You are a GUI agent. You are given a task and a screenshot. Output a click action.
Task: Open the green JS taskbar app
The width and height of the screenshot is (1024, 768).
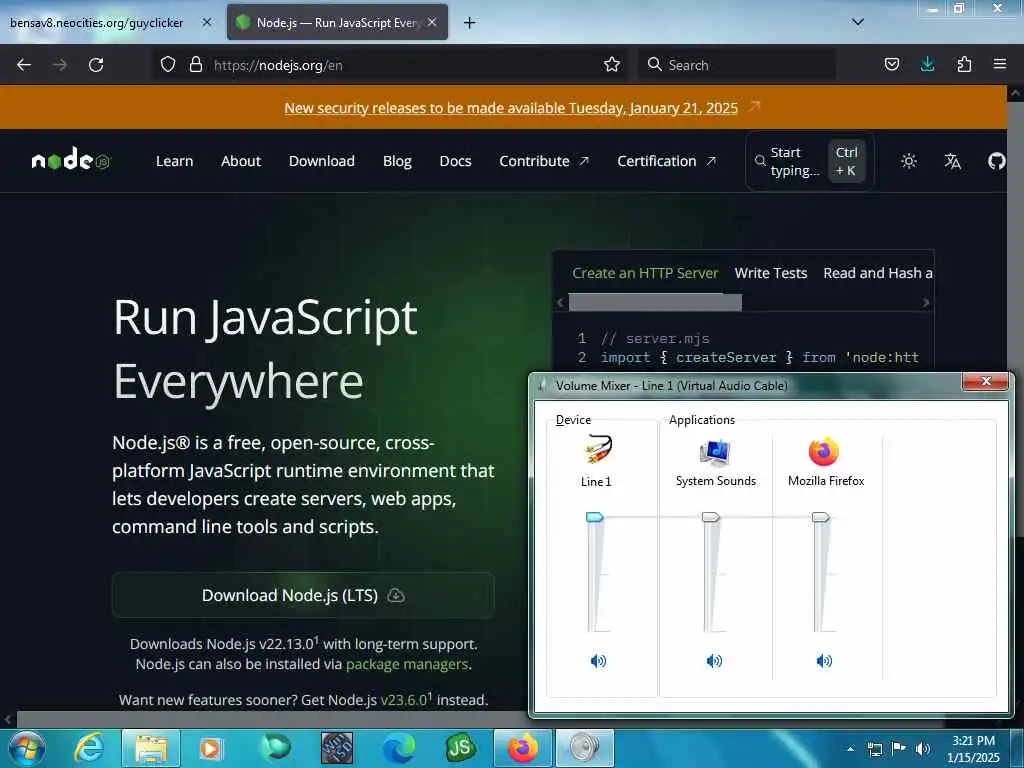(x=460, y=748)
